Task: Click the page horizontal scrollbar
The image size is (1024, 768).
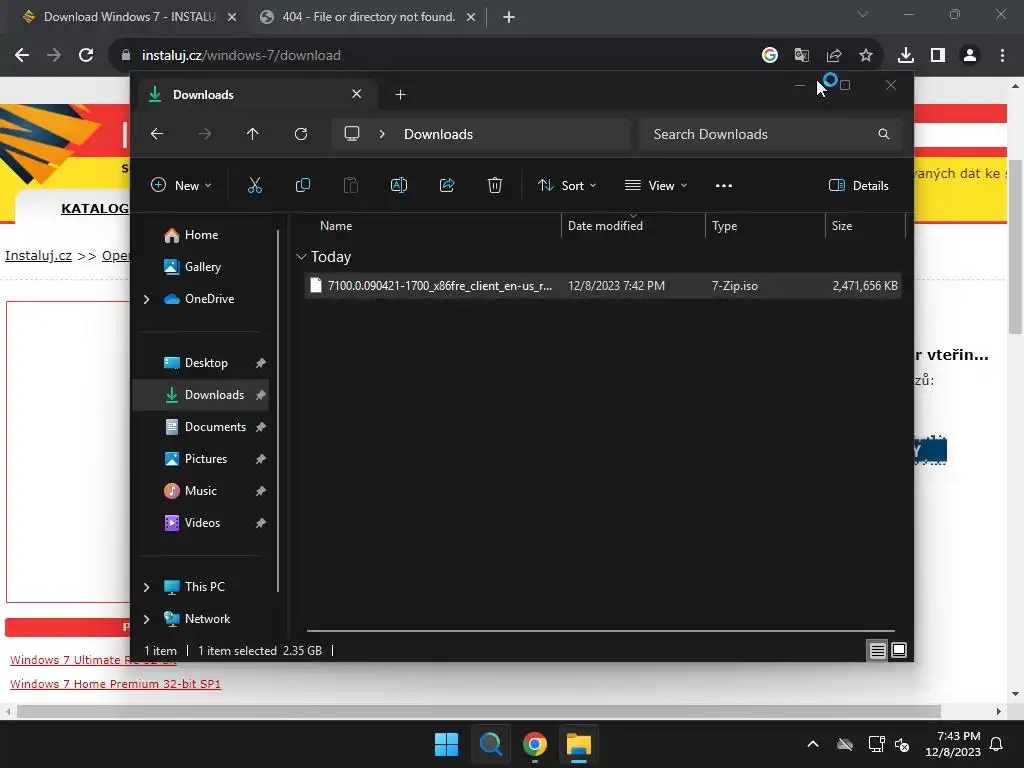Action: click(x=479, y=711)
